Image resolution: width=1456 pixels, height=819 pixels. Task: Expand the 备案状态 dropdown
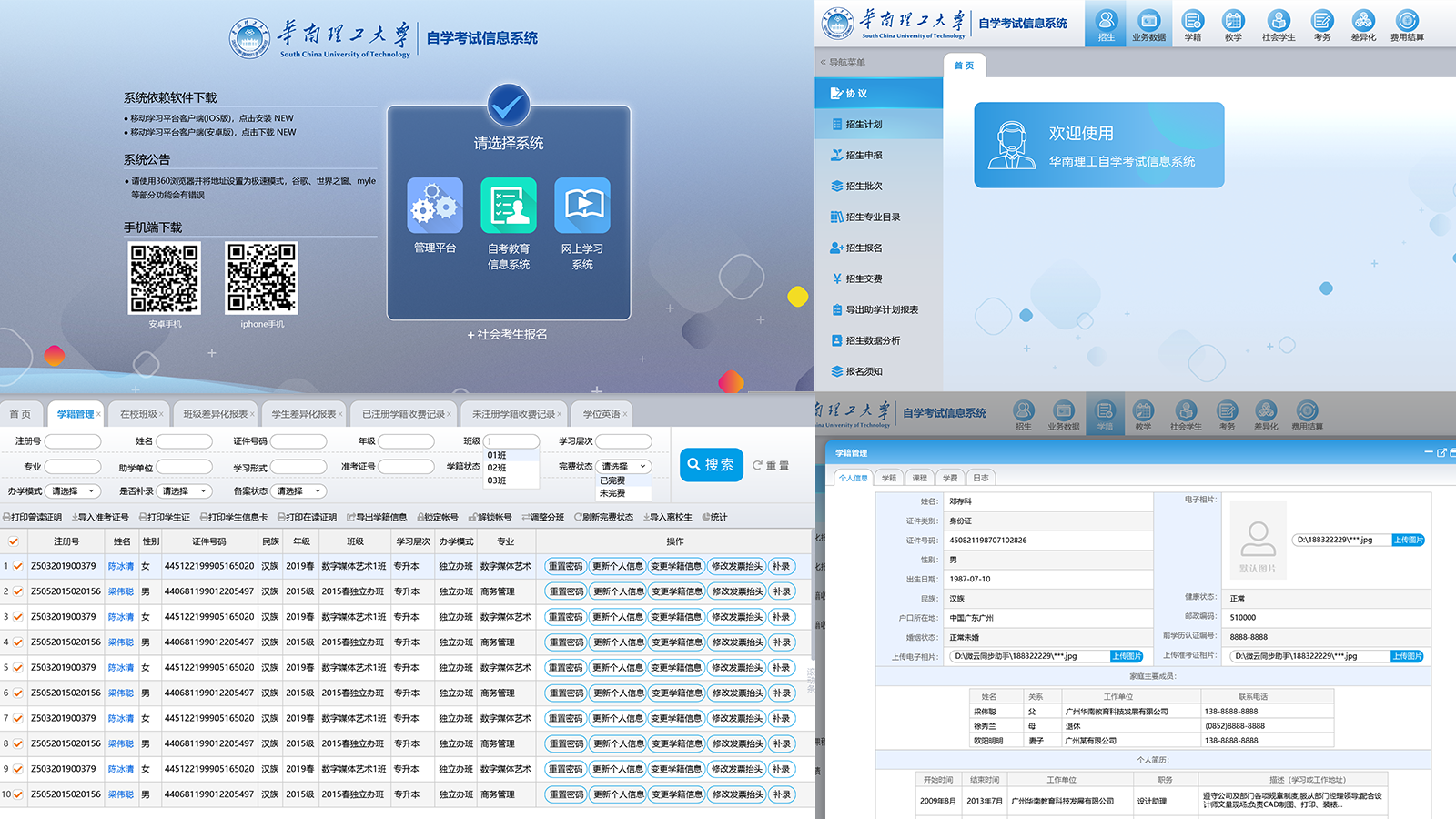pos(298,491)
